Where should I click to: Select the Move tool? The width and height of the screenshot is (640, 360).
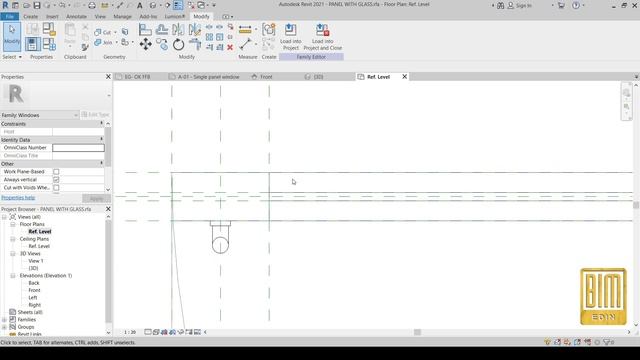tap(145, 44)
